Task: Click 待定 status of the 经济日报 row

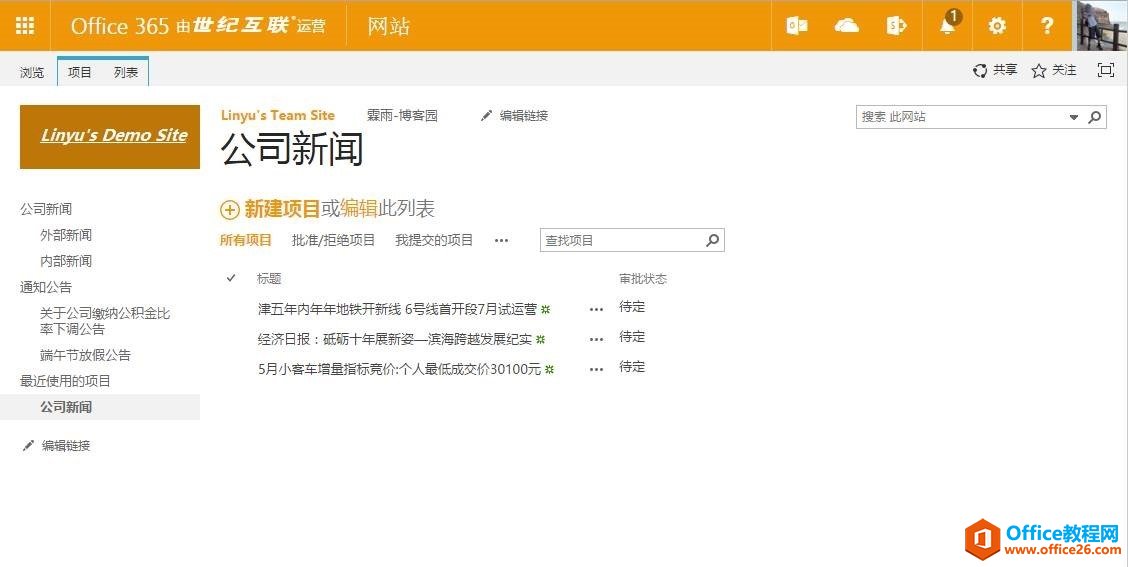Action: tap(632, 337)
